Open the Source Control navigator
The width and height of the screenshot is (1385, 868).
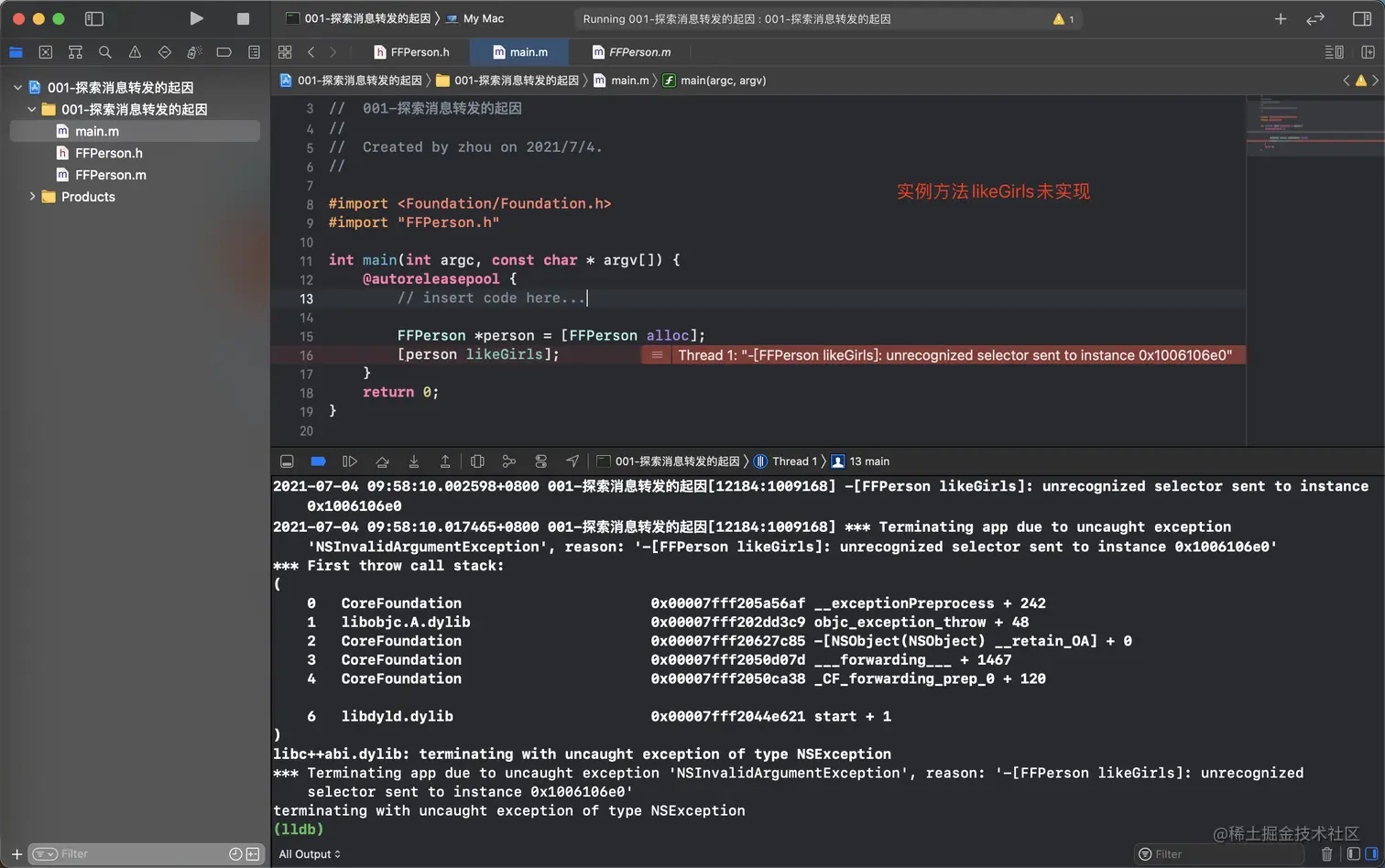[46, 52]
